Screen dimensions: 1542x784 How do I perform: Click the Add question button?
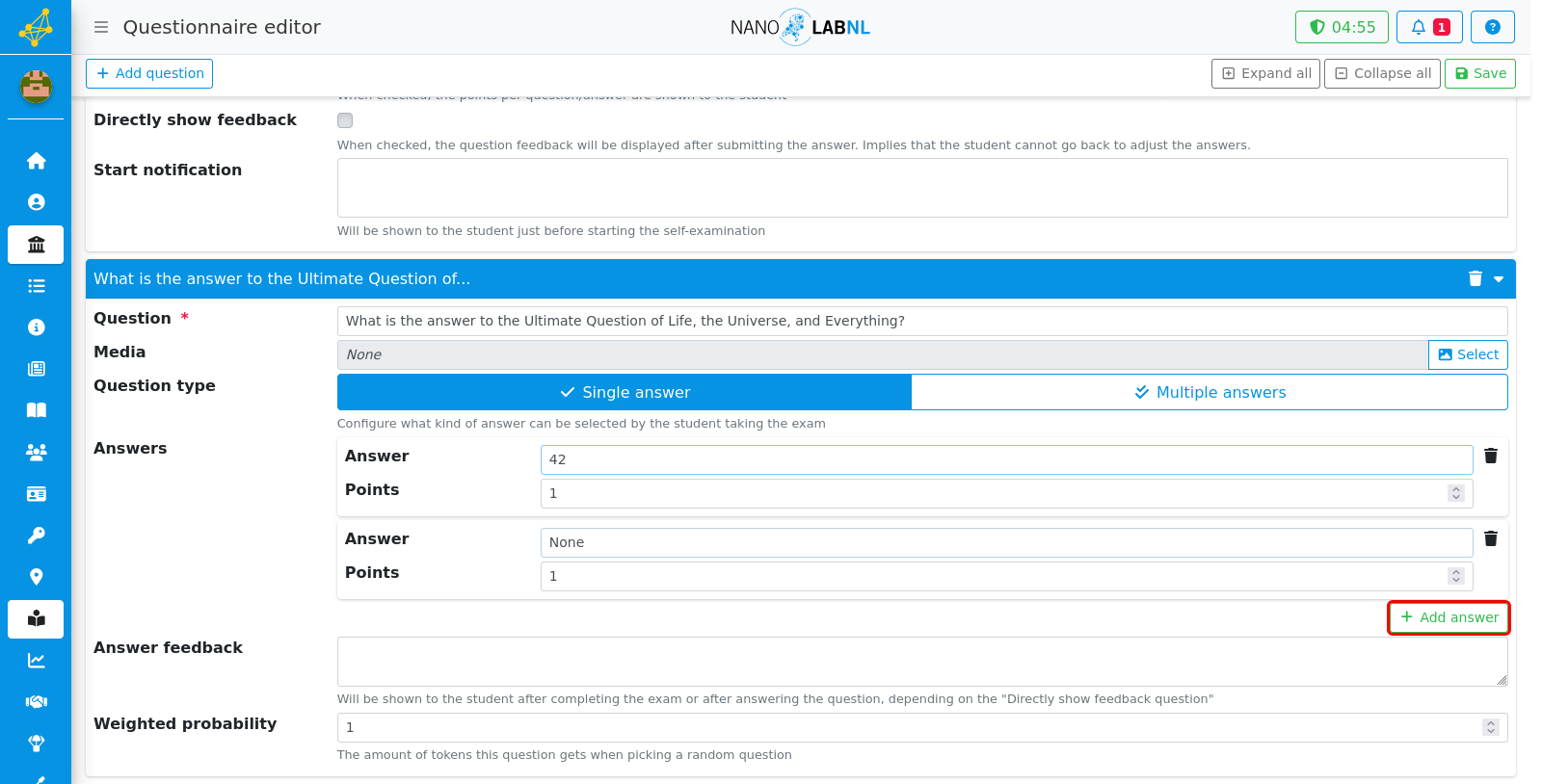149,73
